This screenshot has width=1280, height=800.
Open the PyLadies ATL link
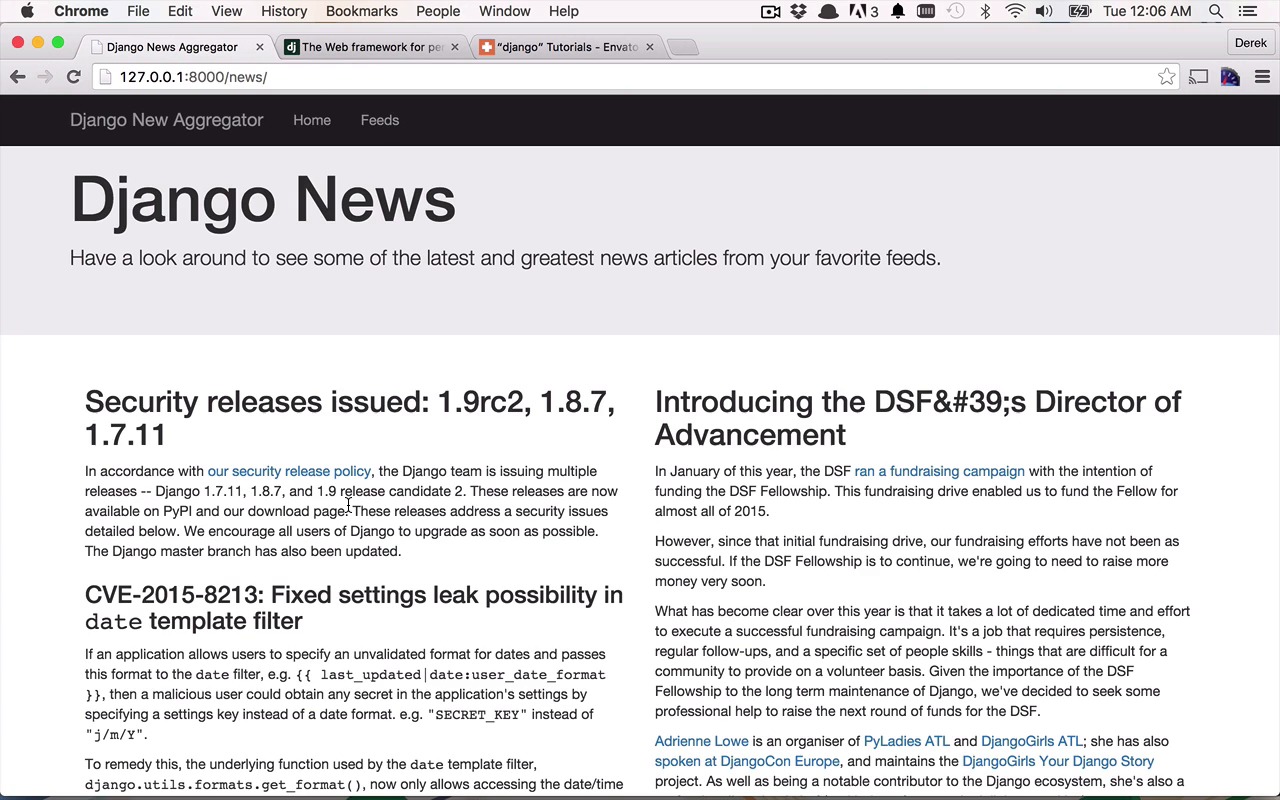(907, 741)
